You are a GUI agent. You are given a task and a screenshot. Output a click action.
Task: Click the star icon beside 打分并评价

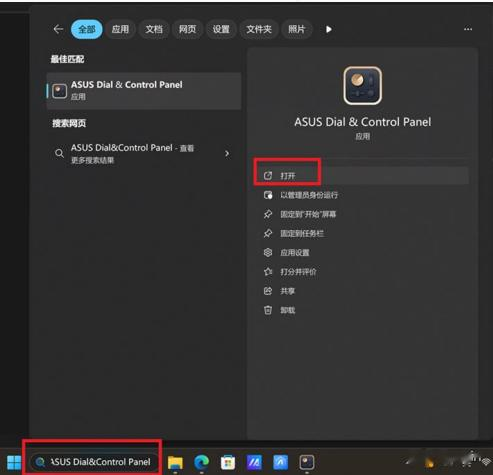point(268,272)
